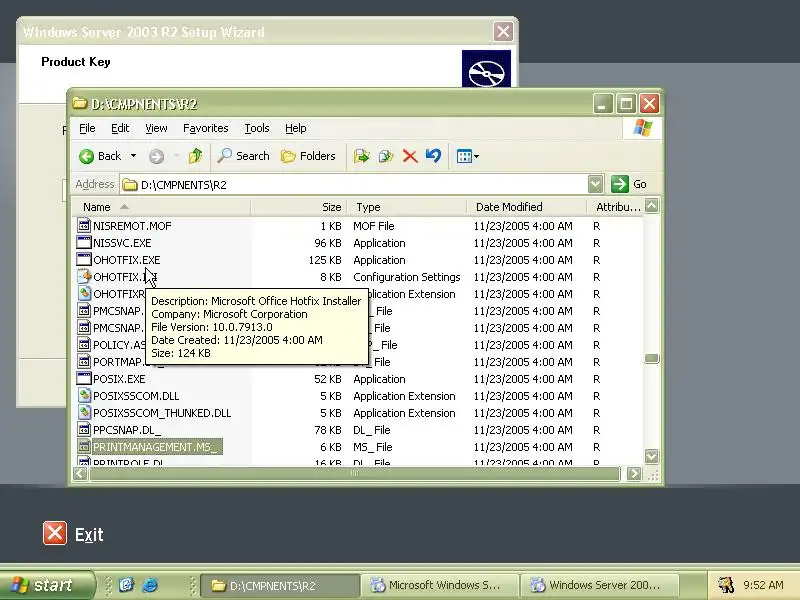Image resolution: width=800 pixels, height=600 pixels.
Task: Select the OHOTFIX.EXE file icon
Action: click(84, 259)
